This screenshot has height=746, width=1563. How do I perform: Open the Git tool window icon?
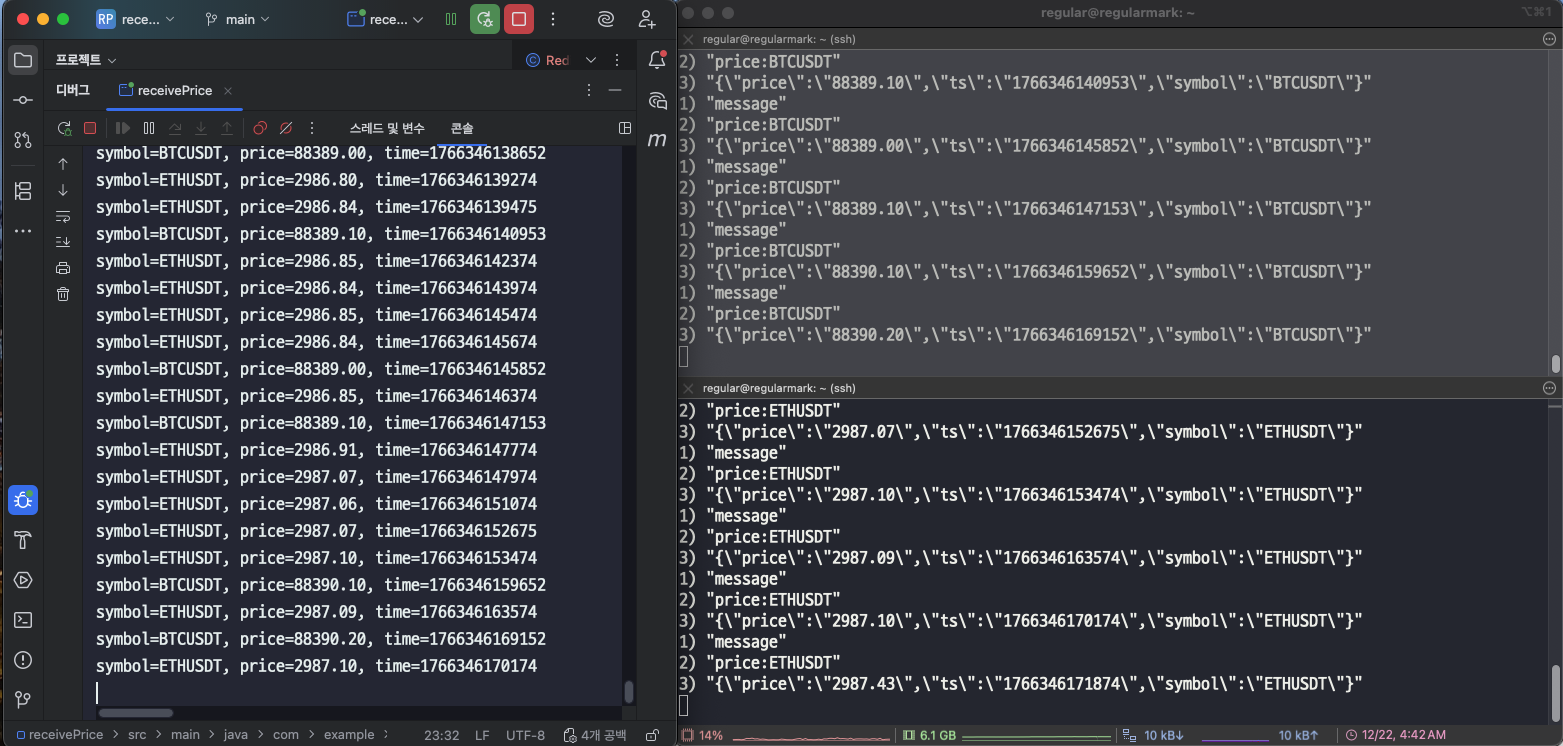coord(23,700)
